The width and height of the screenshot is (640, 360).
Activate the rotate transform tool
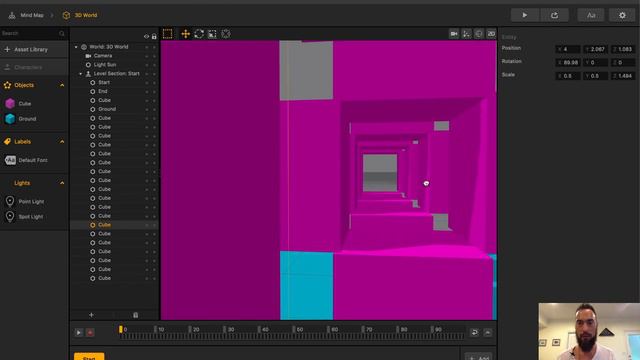(199, 34)
